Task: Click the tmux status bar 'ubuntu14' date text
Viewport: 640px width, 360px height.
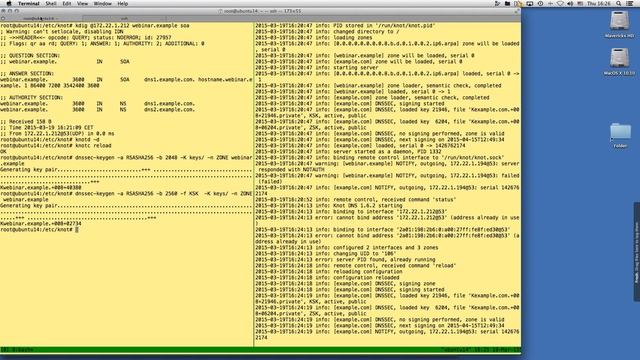Action: (481, 350)
